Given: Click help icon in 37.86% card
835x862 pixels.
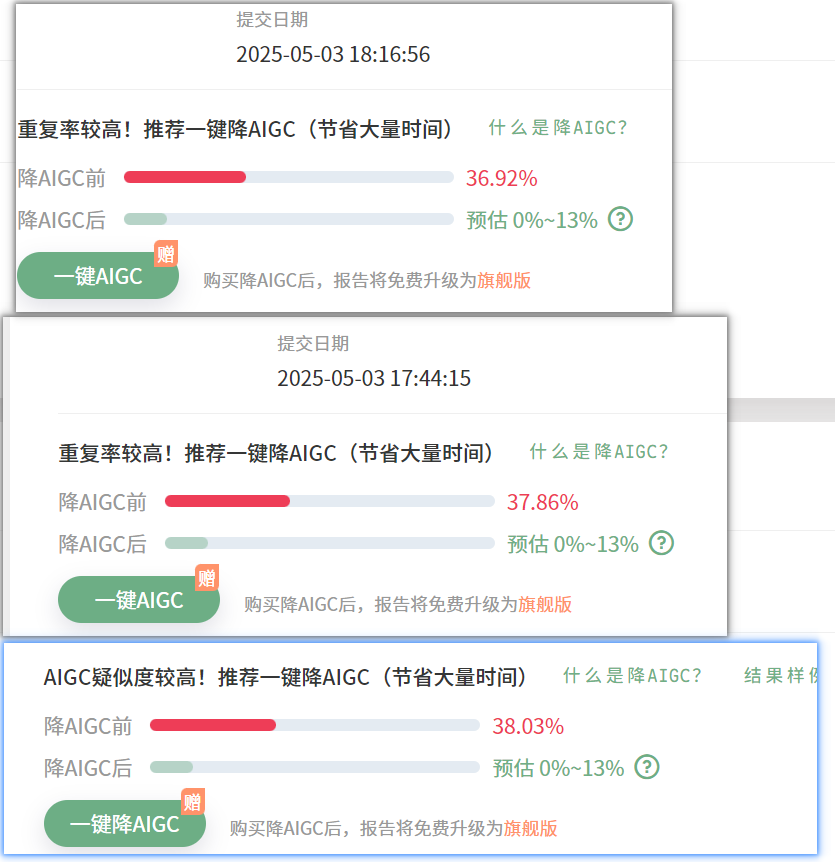Looking at the screenshot, I should pyautogui.click(x=661, y=543).
